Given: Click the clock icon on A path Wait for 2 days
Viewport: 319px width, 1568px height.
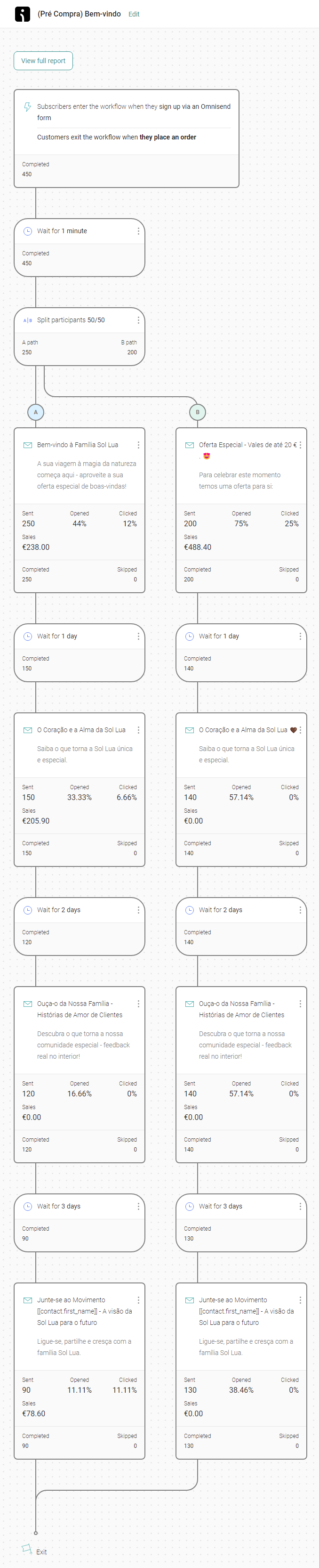Looking at the screenshot, I should click(27, 910).
